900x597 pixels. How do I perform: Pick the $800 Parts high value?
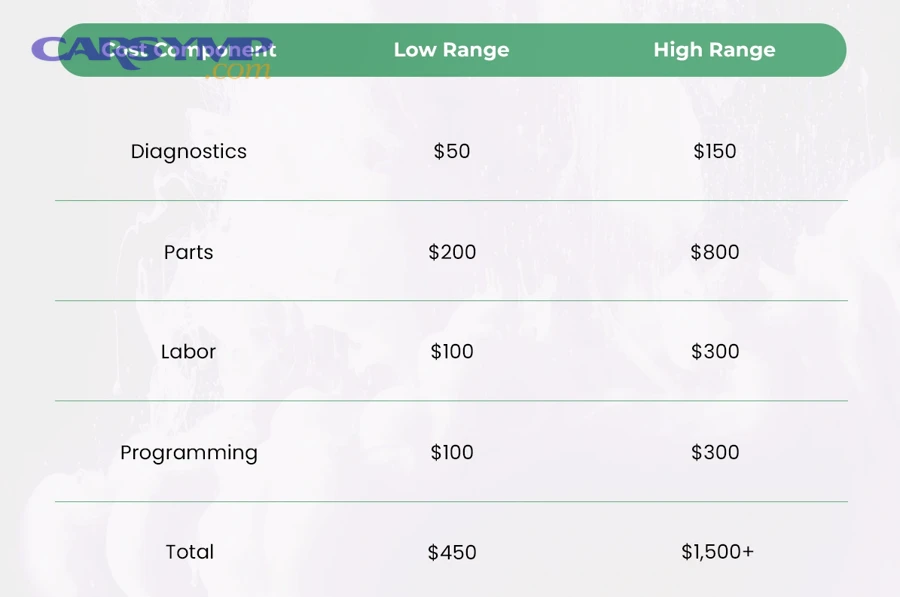pos(714,252)
